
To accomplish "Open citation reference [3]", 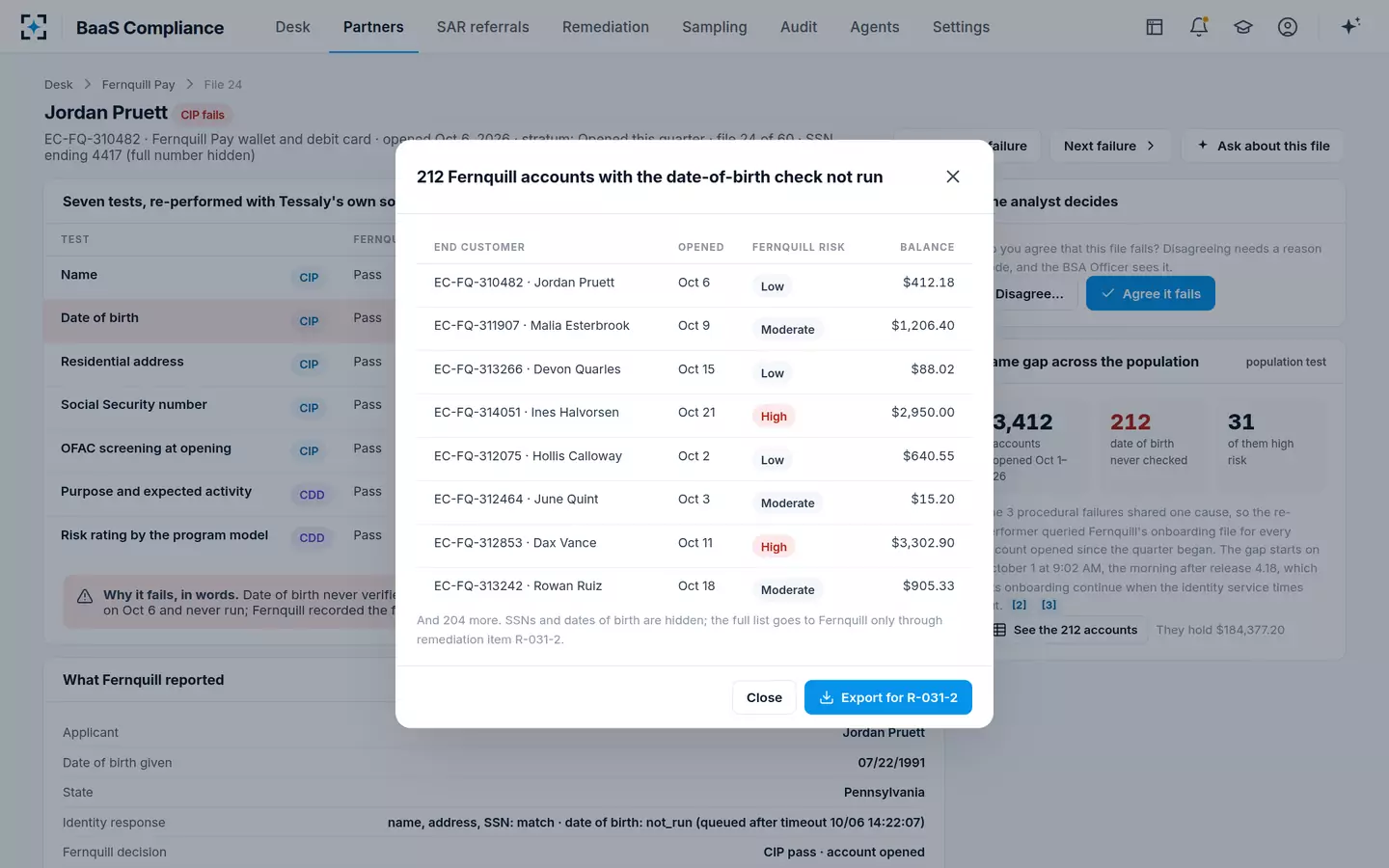I will [1049, 605].
